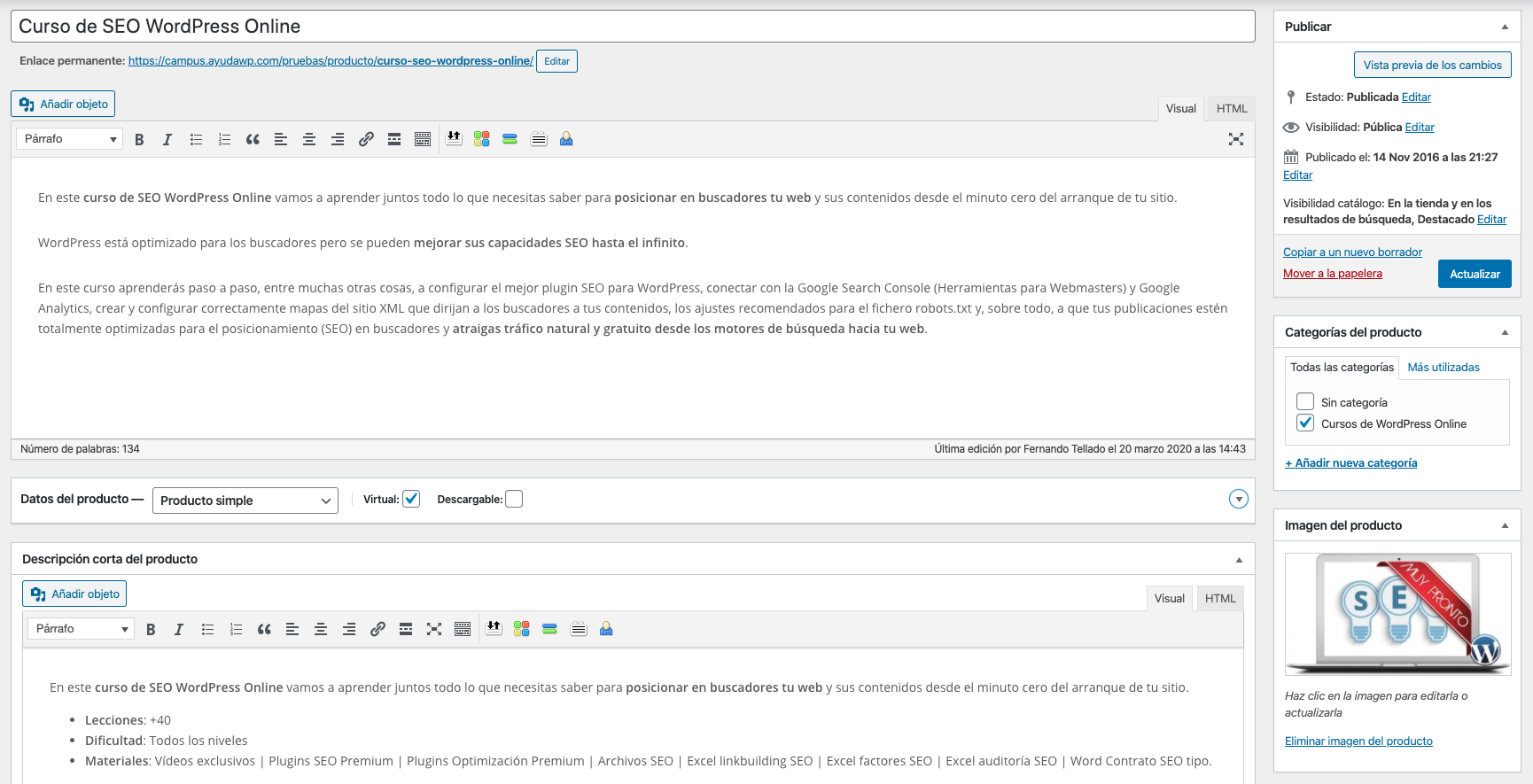
Task: Open the Producto simple type dropdown
Action: coord(245,501)
